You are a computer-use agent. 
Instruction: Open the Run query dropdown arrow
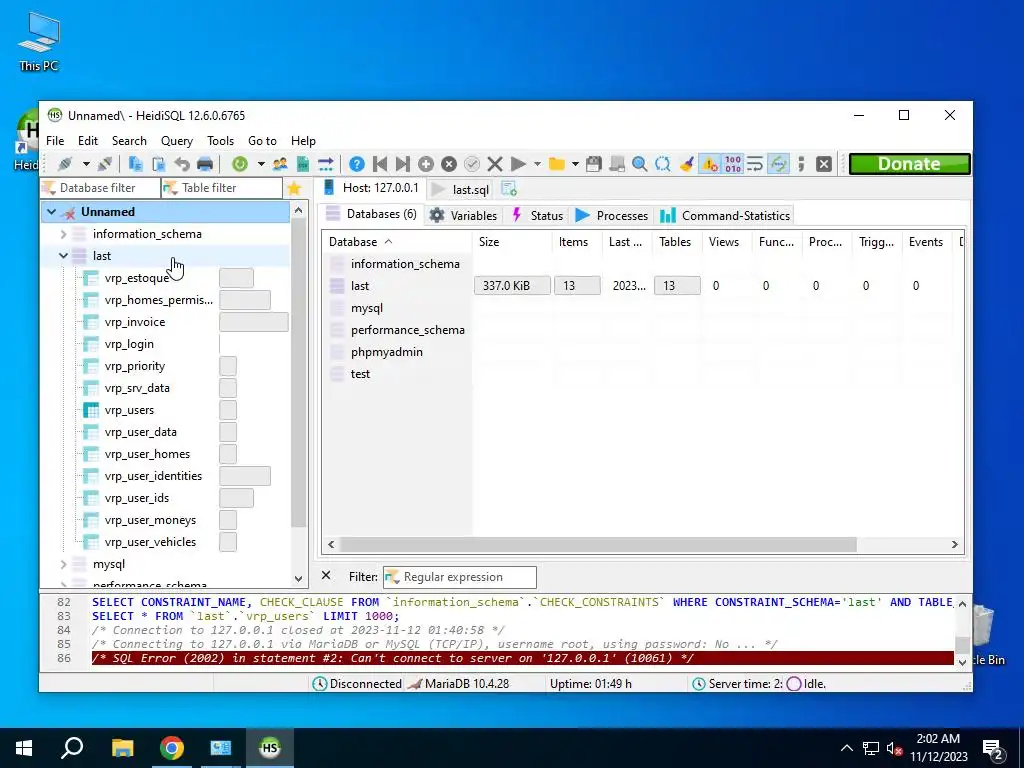click(x=537, y=164)
